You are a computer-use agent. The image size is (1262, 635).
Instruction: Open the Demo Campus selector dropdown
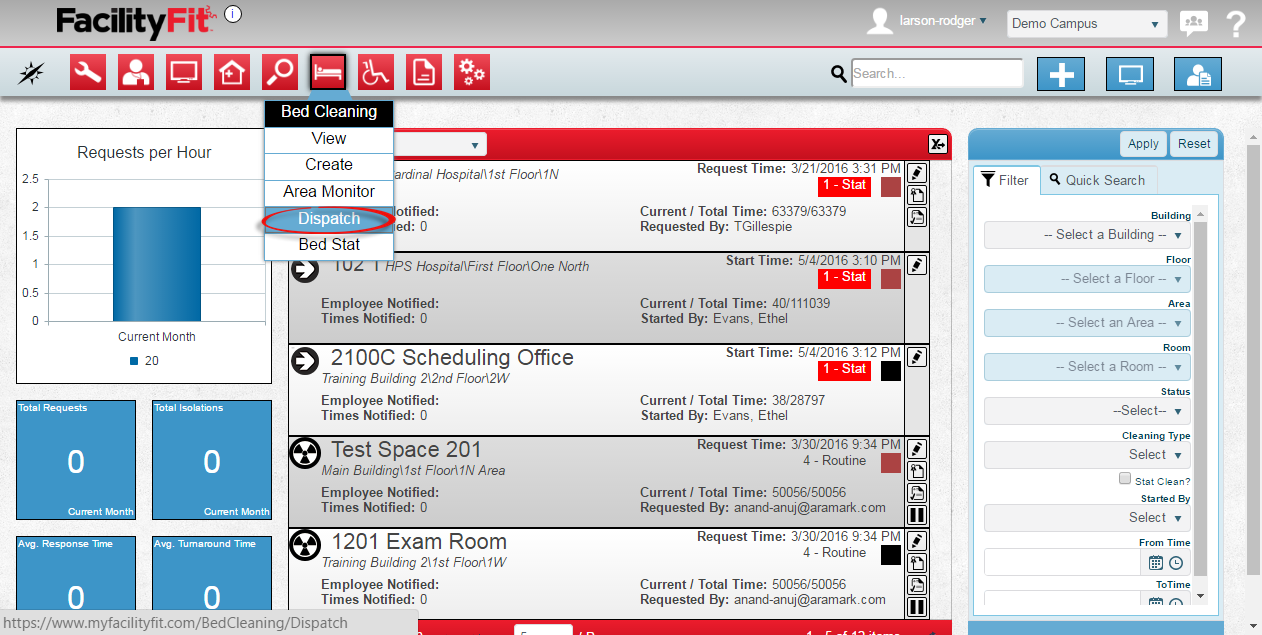point(1086,23)
